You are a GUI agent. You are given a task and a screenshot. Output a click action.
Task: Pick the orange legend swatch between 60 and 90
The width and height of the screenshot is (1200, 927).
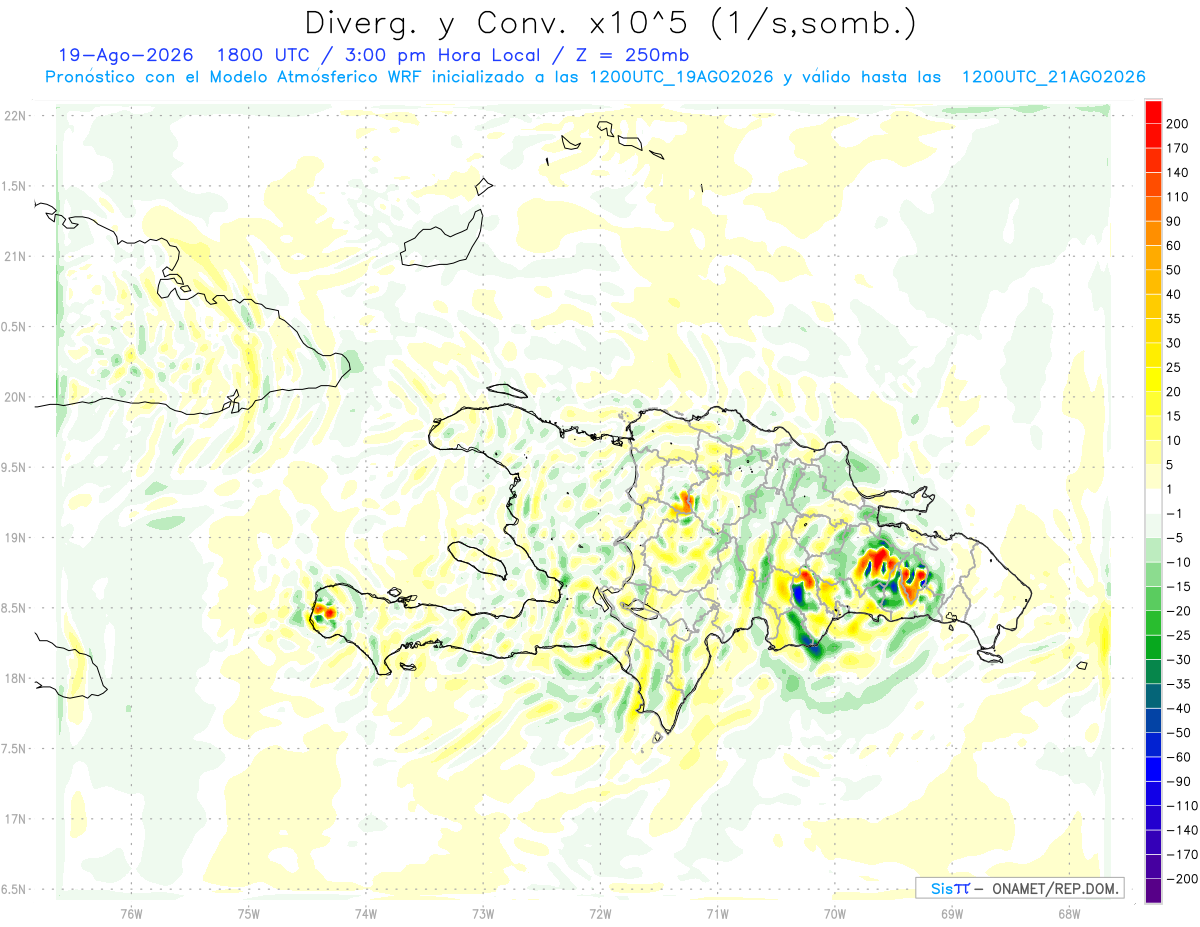click(1153, 234)
